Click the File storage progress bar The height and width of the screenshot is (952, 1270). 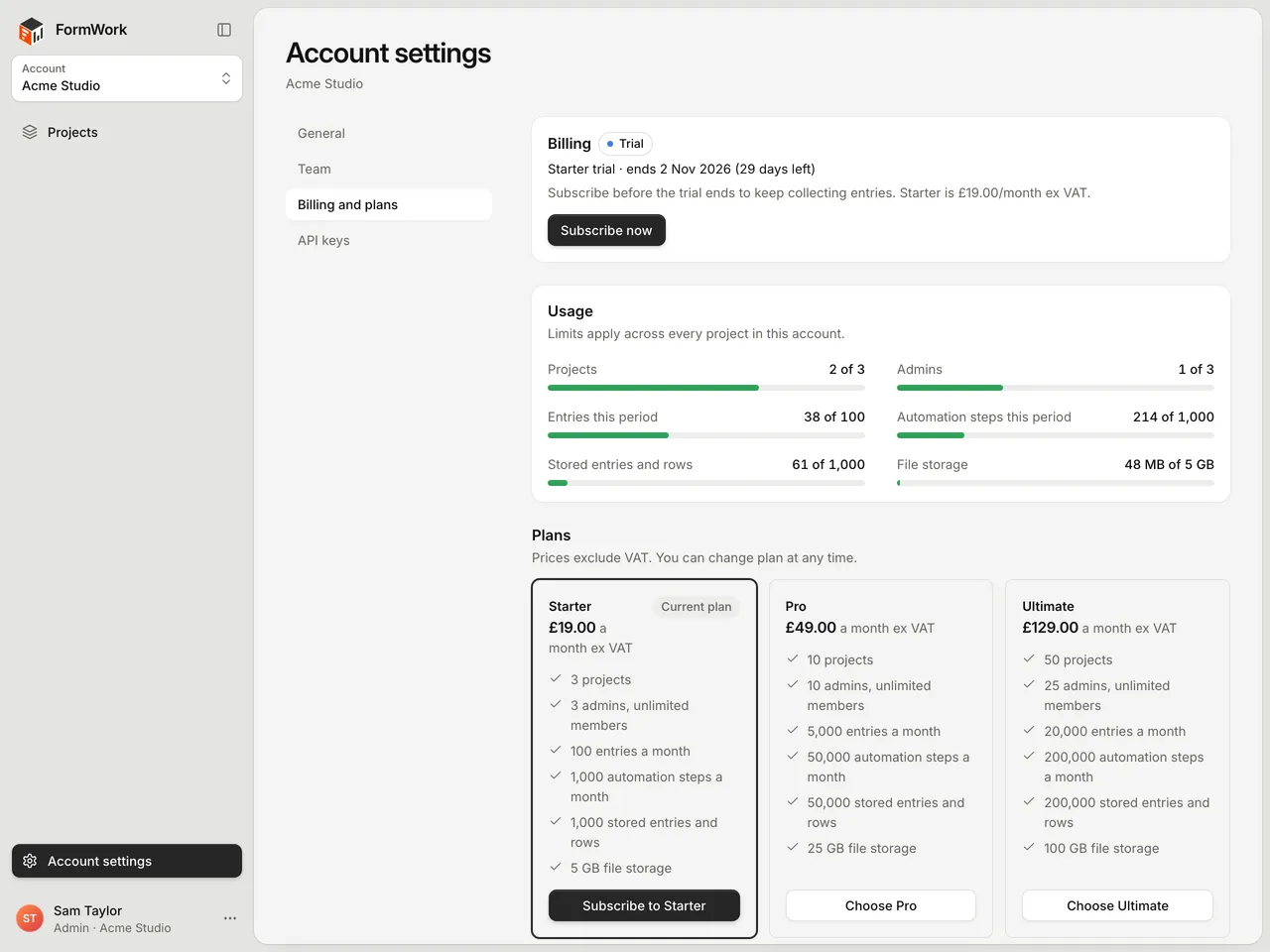click(x=1056, y=483)
